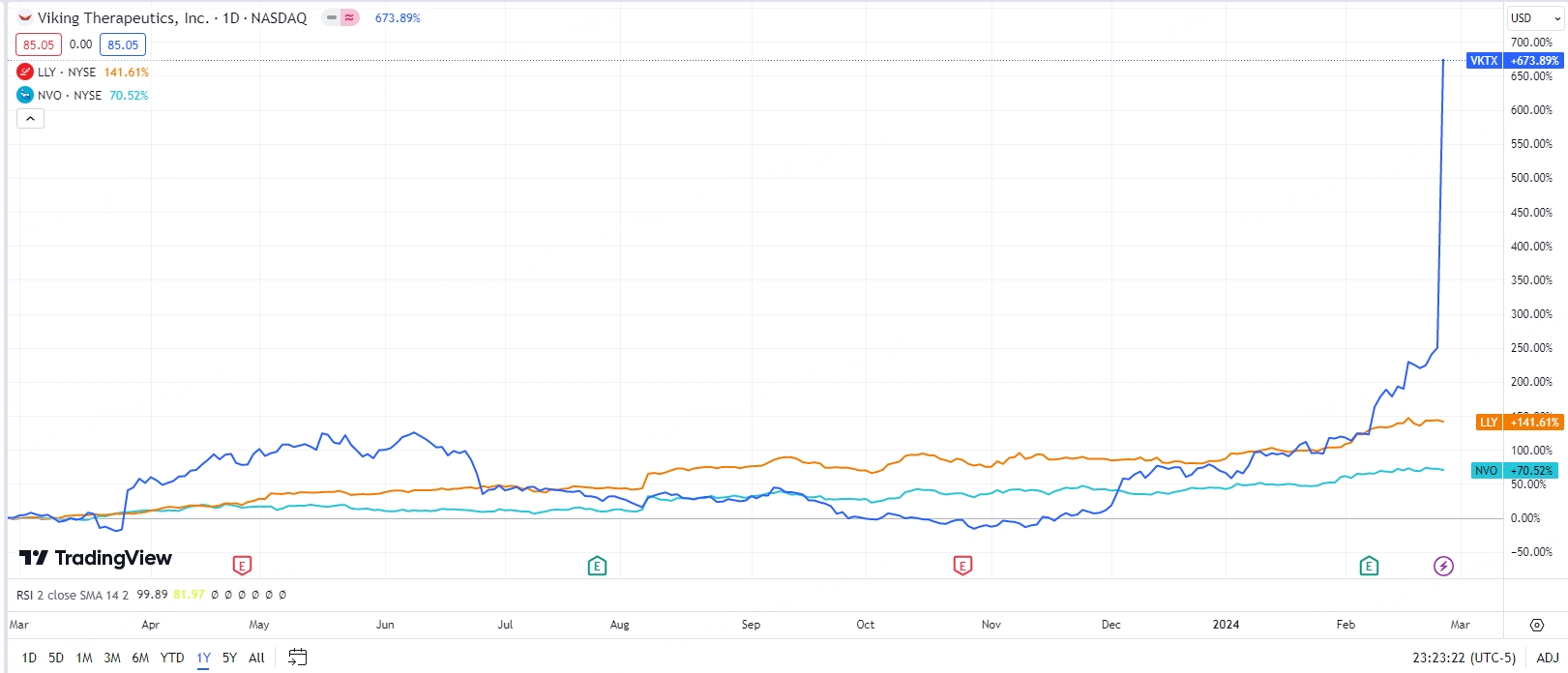Open the red earnings marker near November
The image size is (1568, 673).
(x=962, y=566)
